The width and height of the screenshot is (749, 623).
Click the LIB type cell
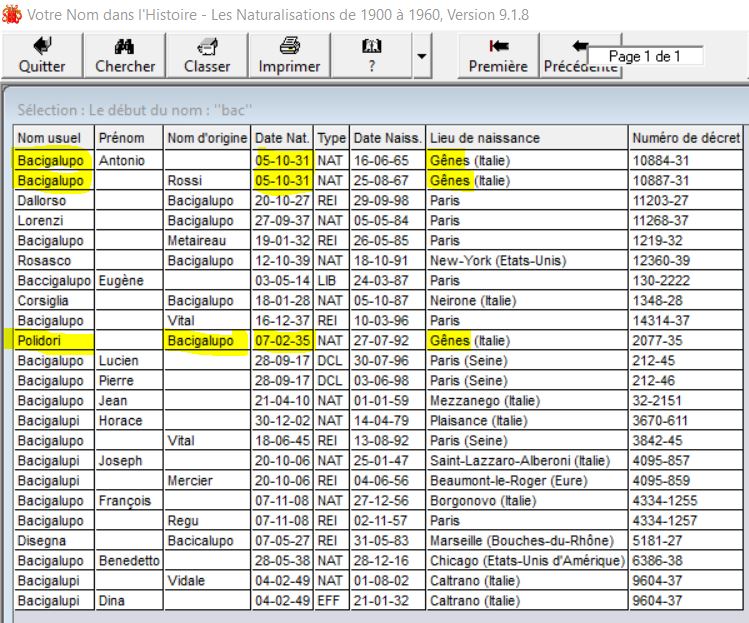tap(332, 281)
